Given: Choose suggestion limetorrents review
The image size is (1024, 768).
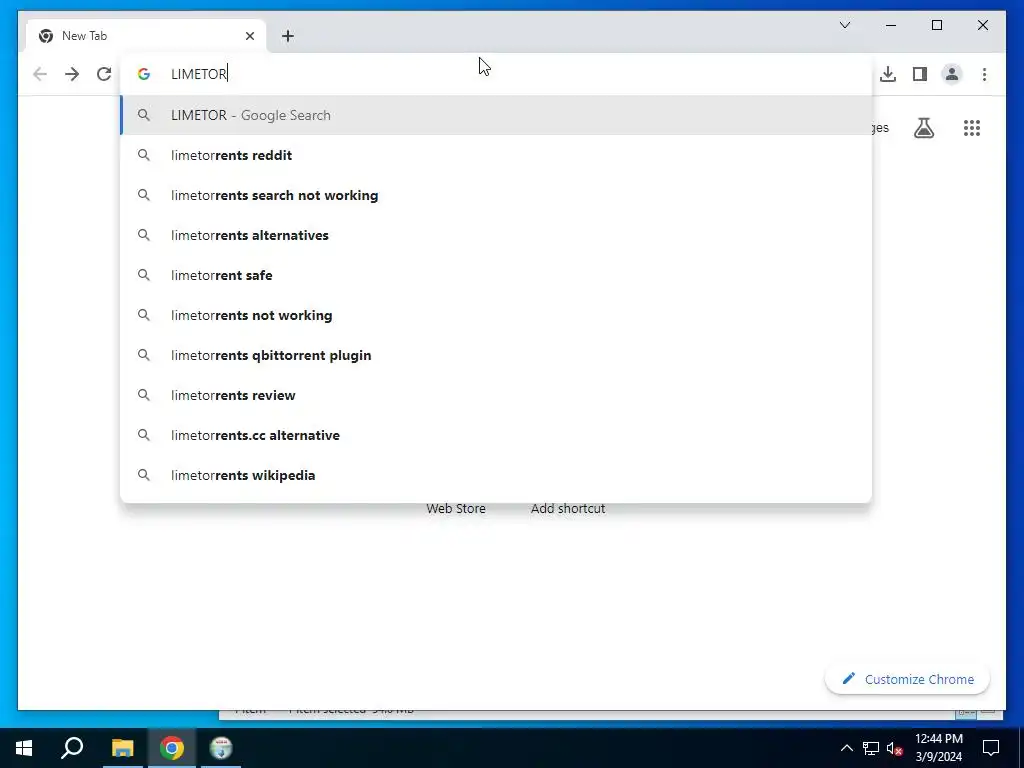Looking at the screenshot, I should pyautogui.click(x=496, y=395).
